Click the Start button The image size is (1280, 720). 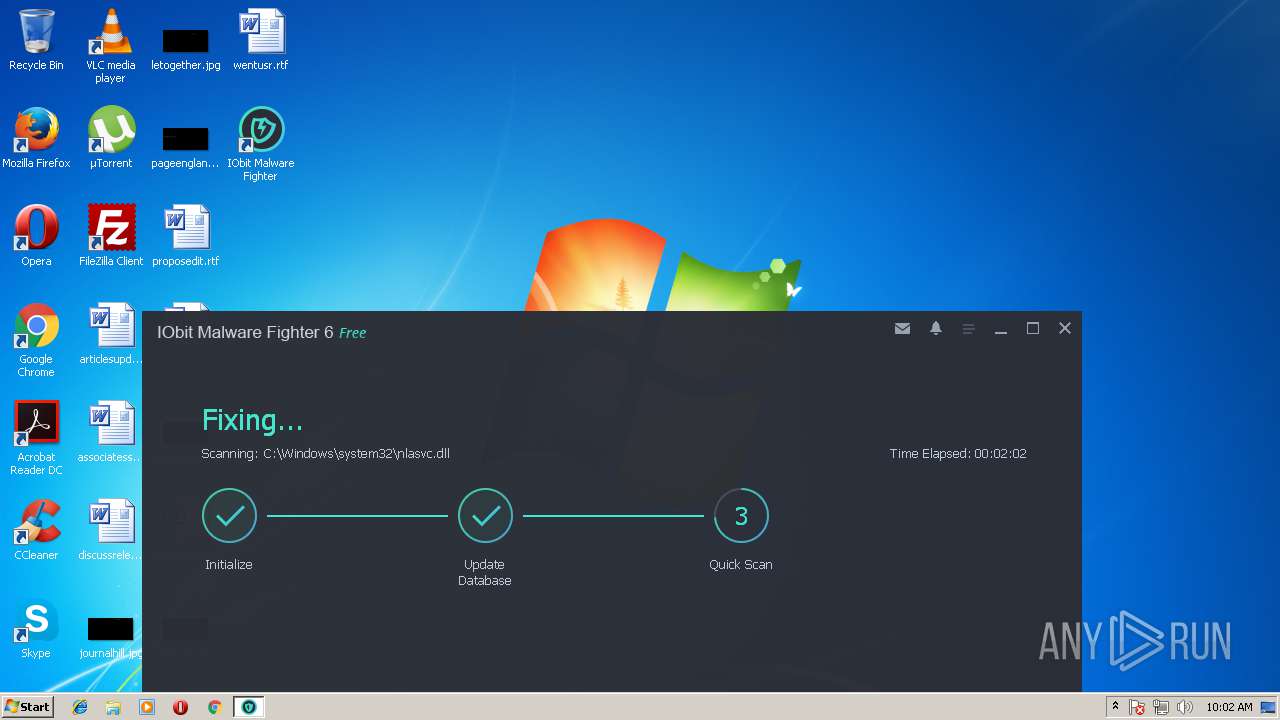[x=27, y=707]
